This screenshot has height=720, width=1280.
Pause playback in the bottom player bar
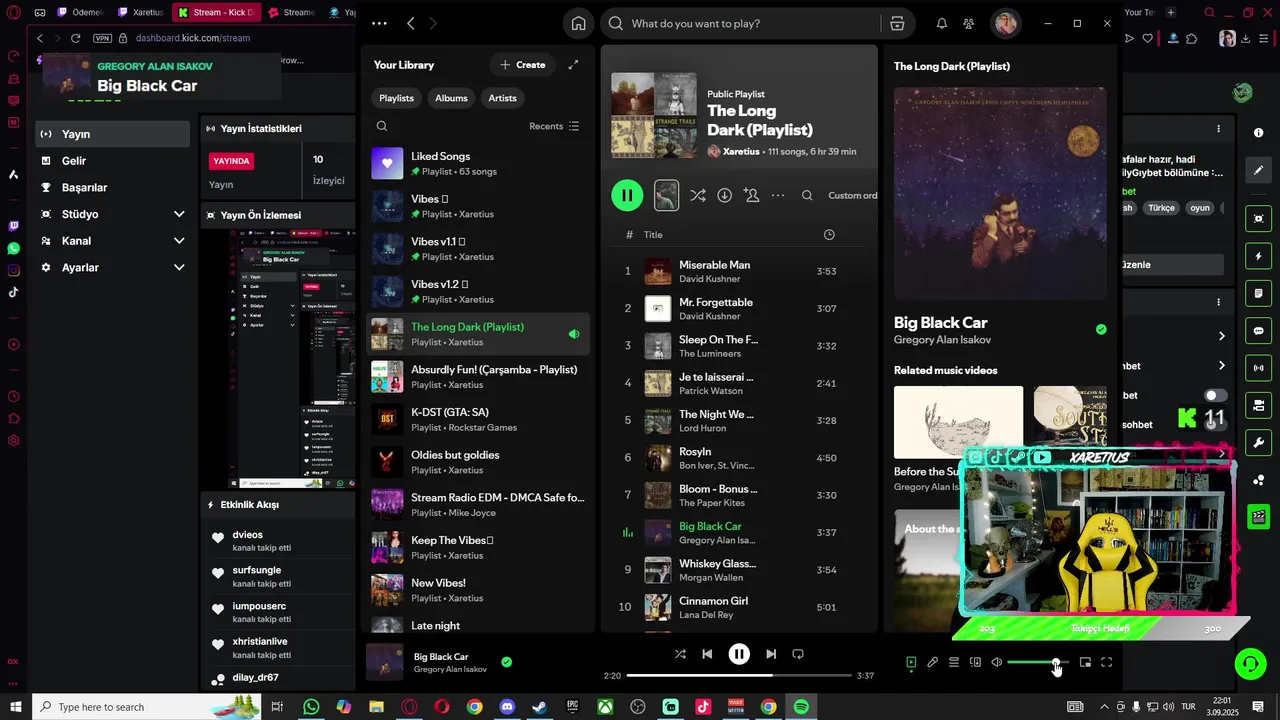739,654
